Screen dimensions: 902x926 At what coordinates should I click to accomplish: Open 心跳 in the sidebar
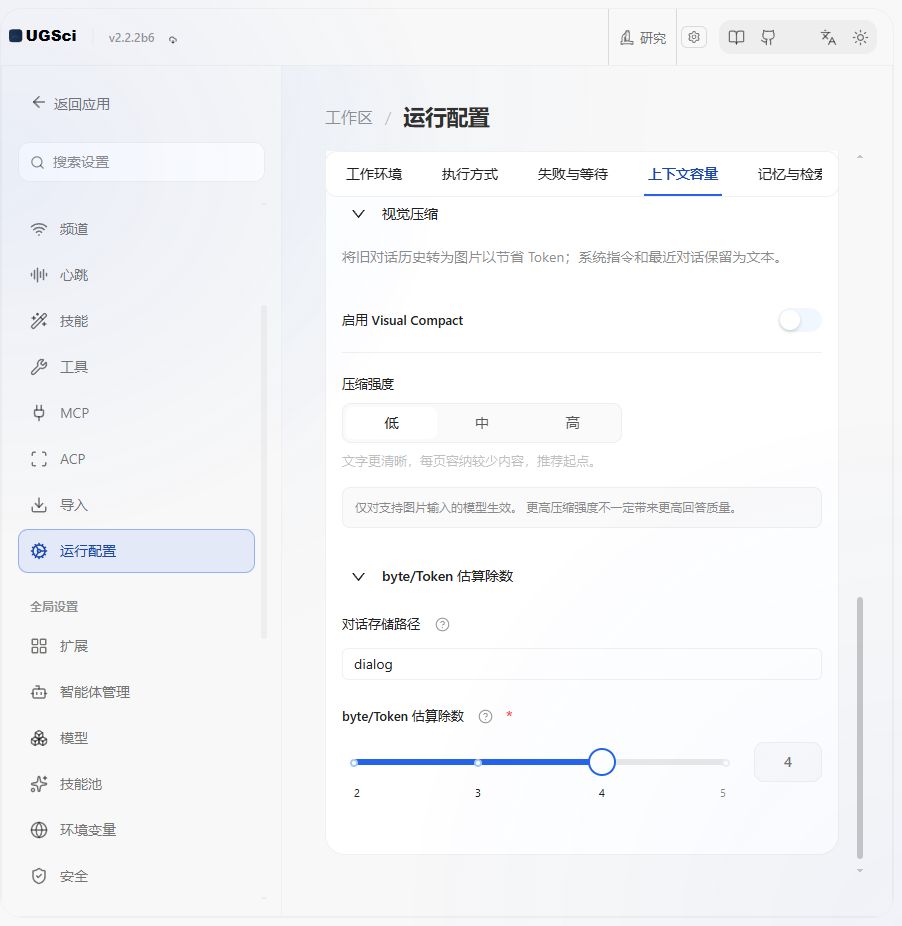pyautogui.click(x=136, y=275)
